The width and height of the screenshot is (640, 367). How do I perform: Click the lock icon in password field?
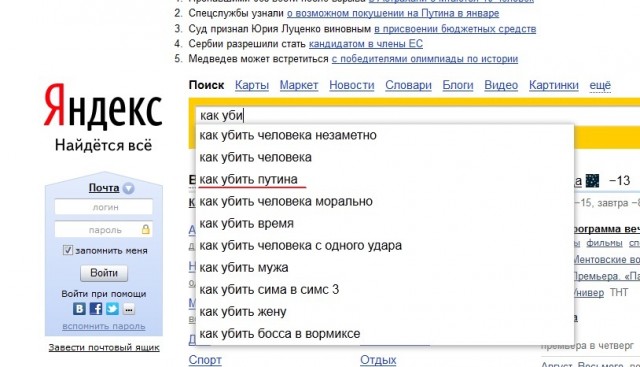[x=146, y=229]
